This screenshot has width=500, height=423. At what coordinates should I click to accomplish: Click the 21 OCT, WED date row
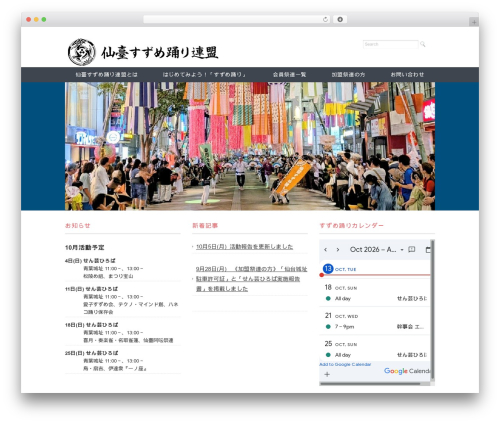[341, 316]
